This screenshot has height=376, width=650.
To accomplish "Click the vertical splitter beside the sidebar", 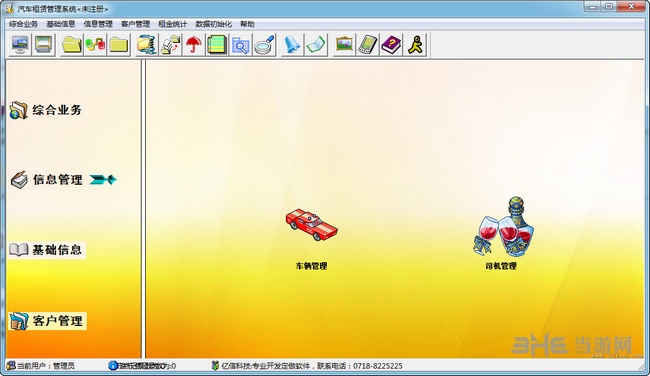I will 143,209.
